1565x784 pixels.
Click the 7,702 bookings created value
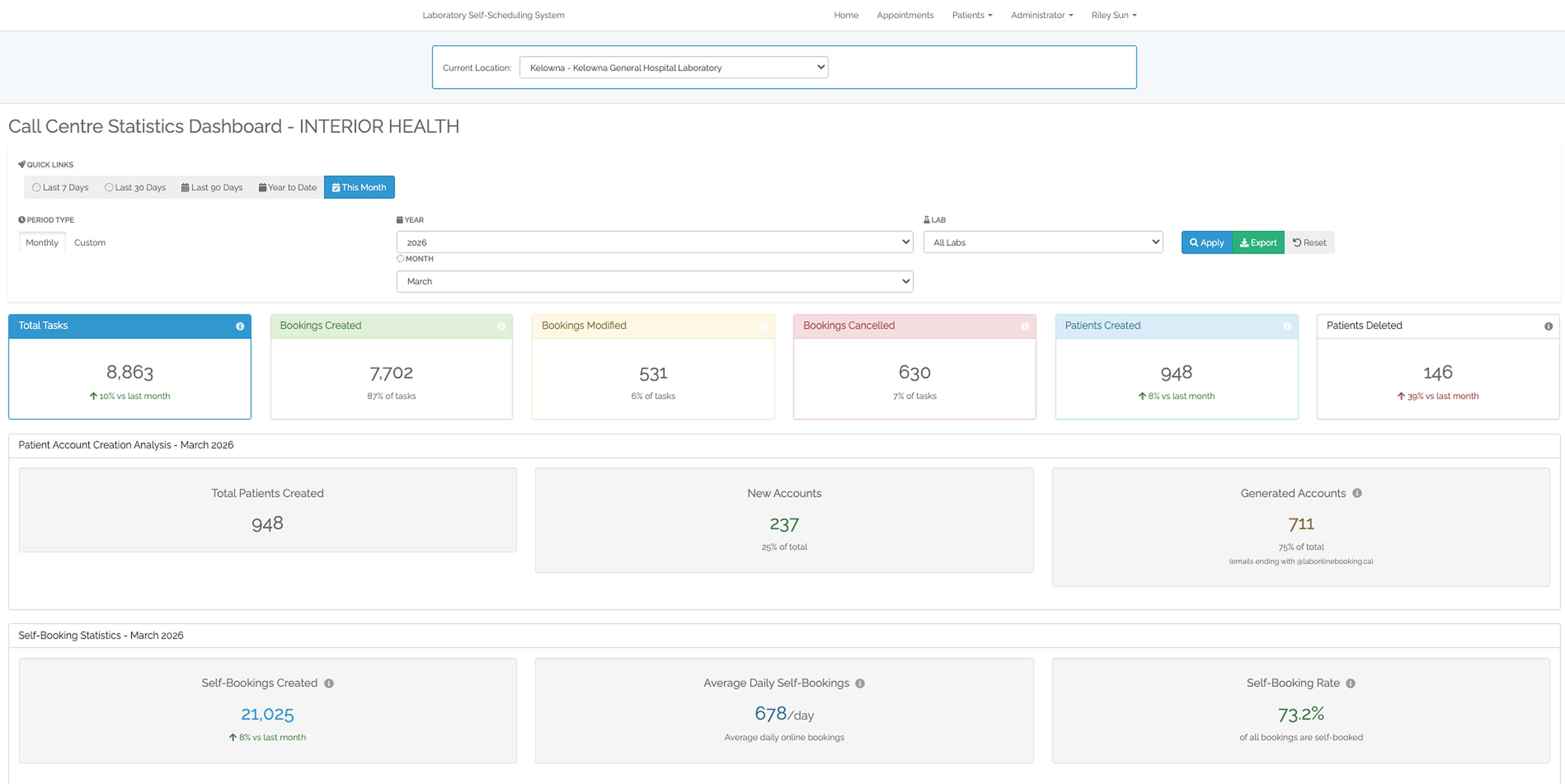[391, 372]
